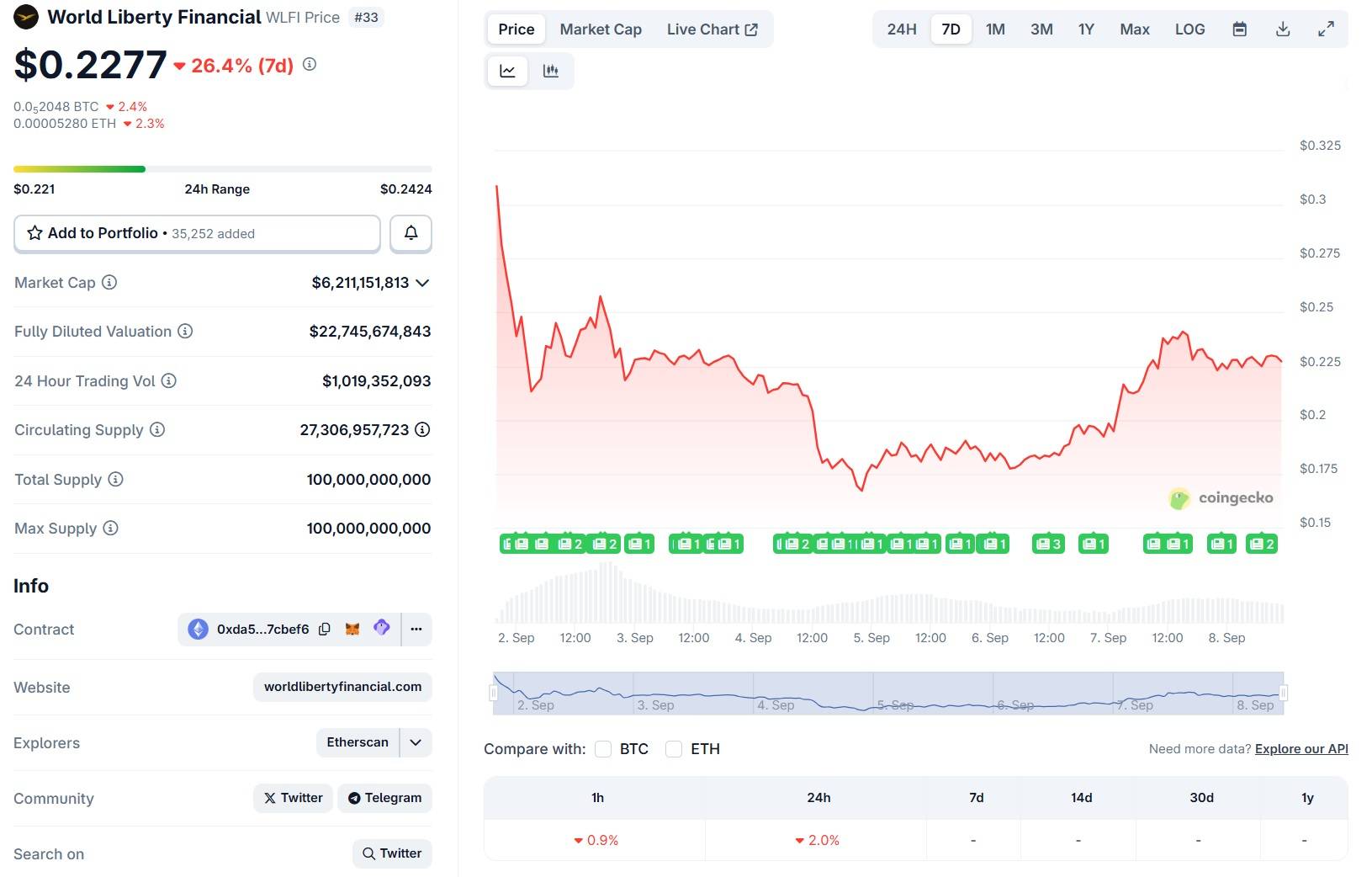Select the 1M time range
1372x877 pixels.
[995, 29]
